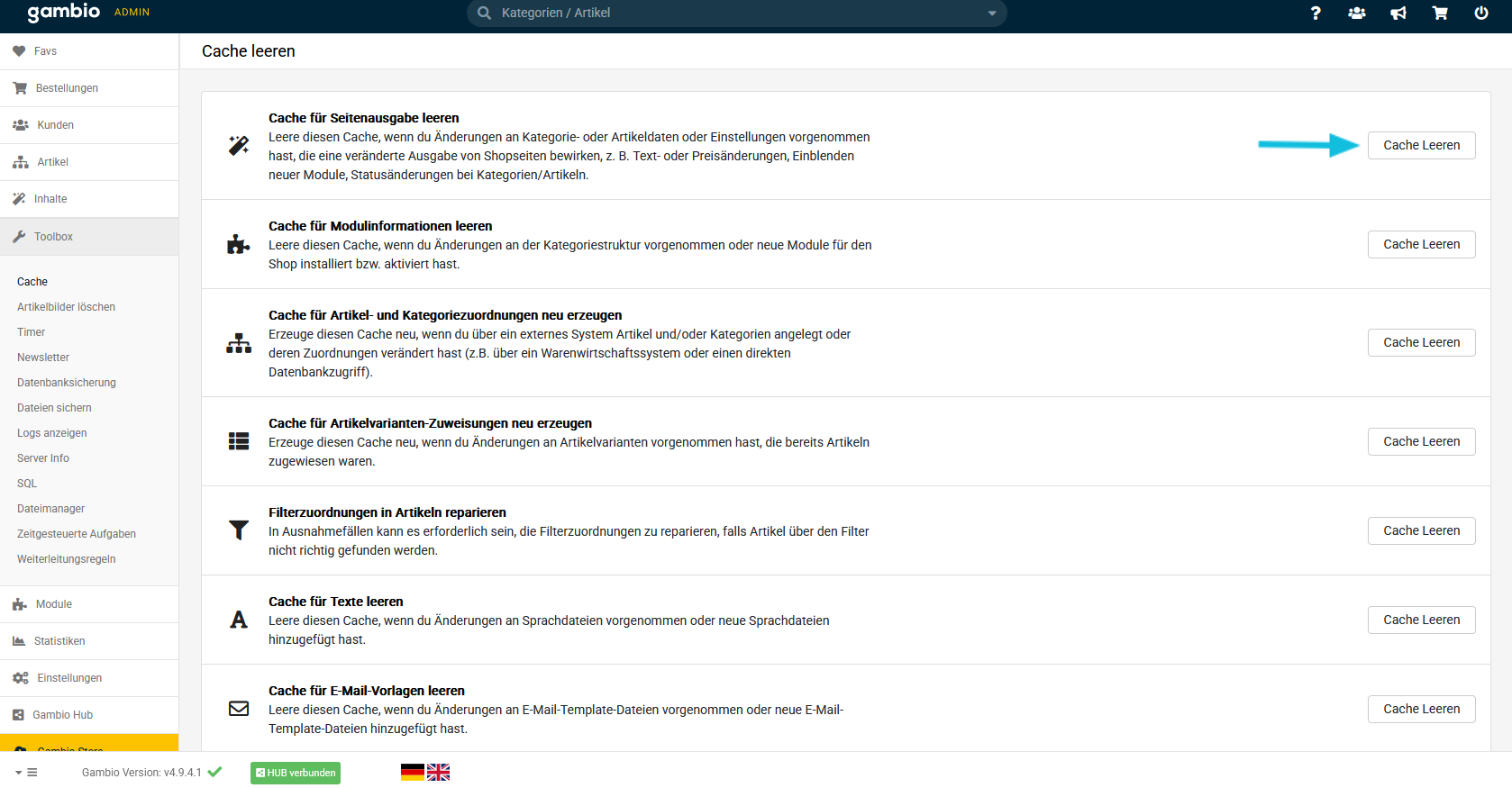Click Cache Leeren for Seitenausgabe
The image size is (1512, 788).
click(x=1421, y=145)
